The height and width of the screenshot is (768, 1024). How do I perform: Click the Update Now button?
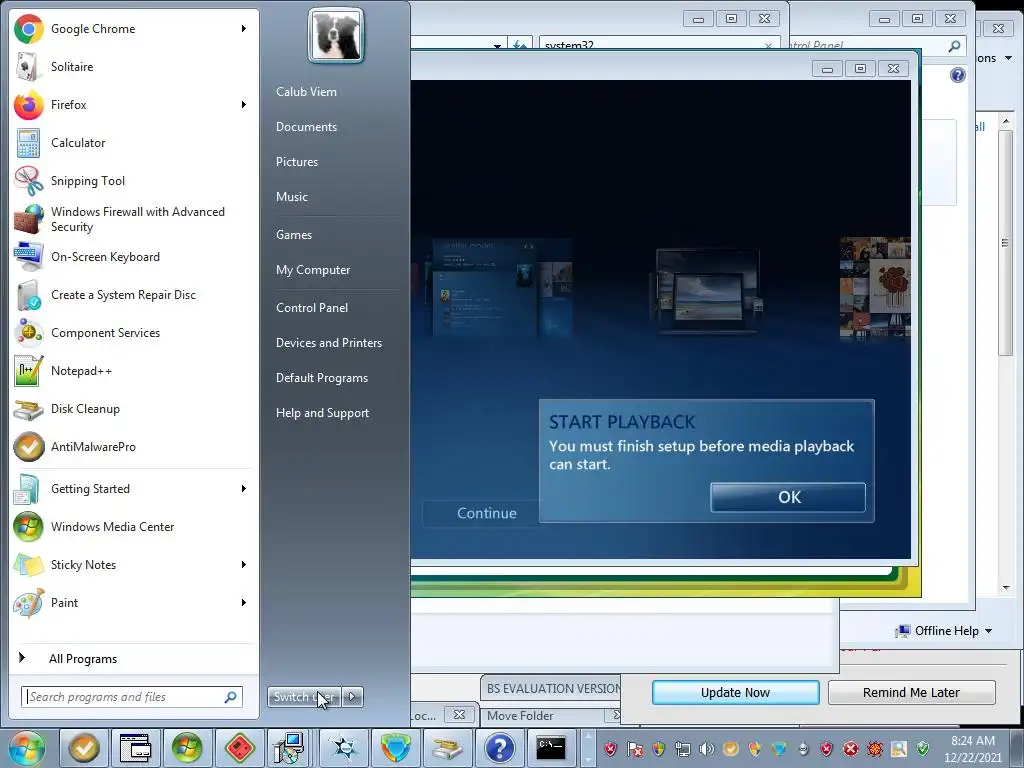[735, 692]
